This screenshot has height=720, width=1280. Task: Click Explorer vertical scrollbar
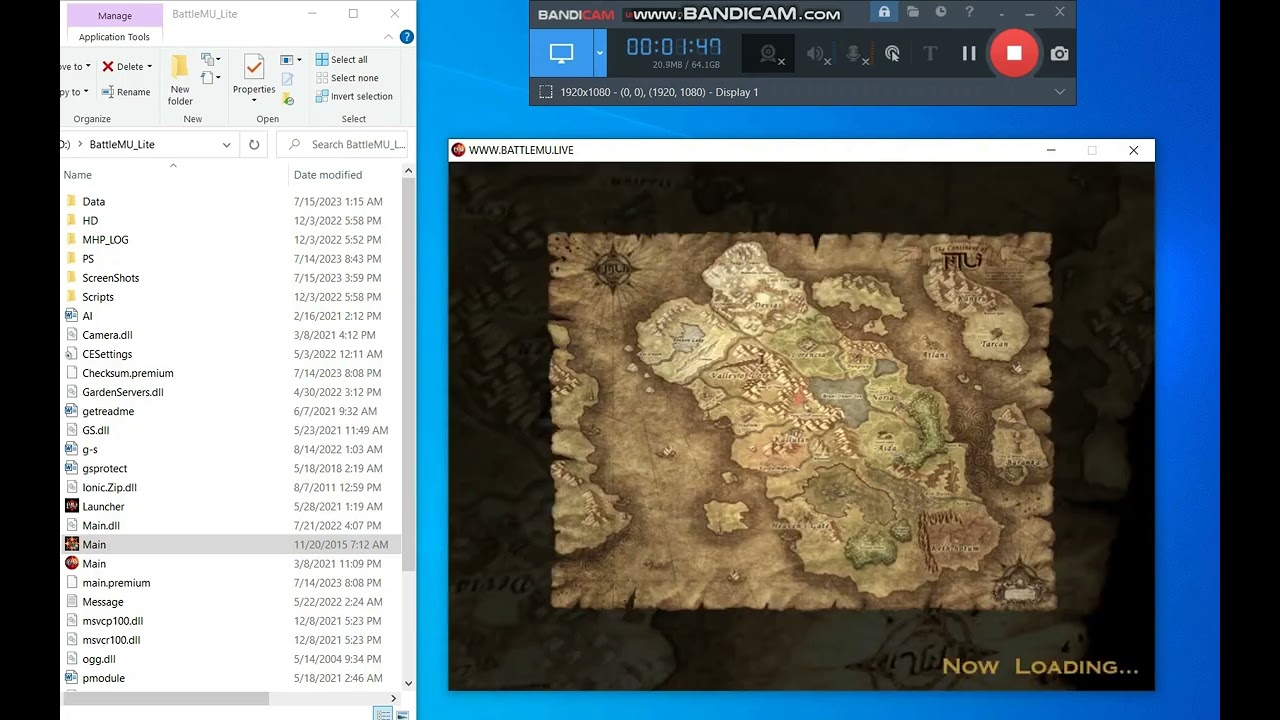[408, 375]
